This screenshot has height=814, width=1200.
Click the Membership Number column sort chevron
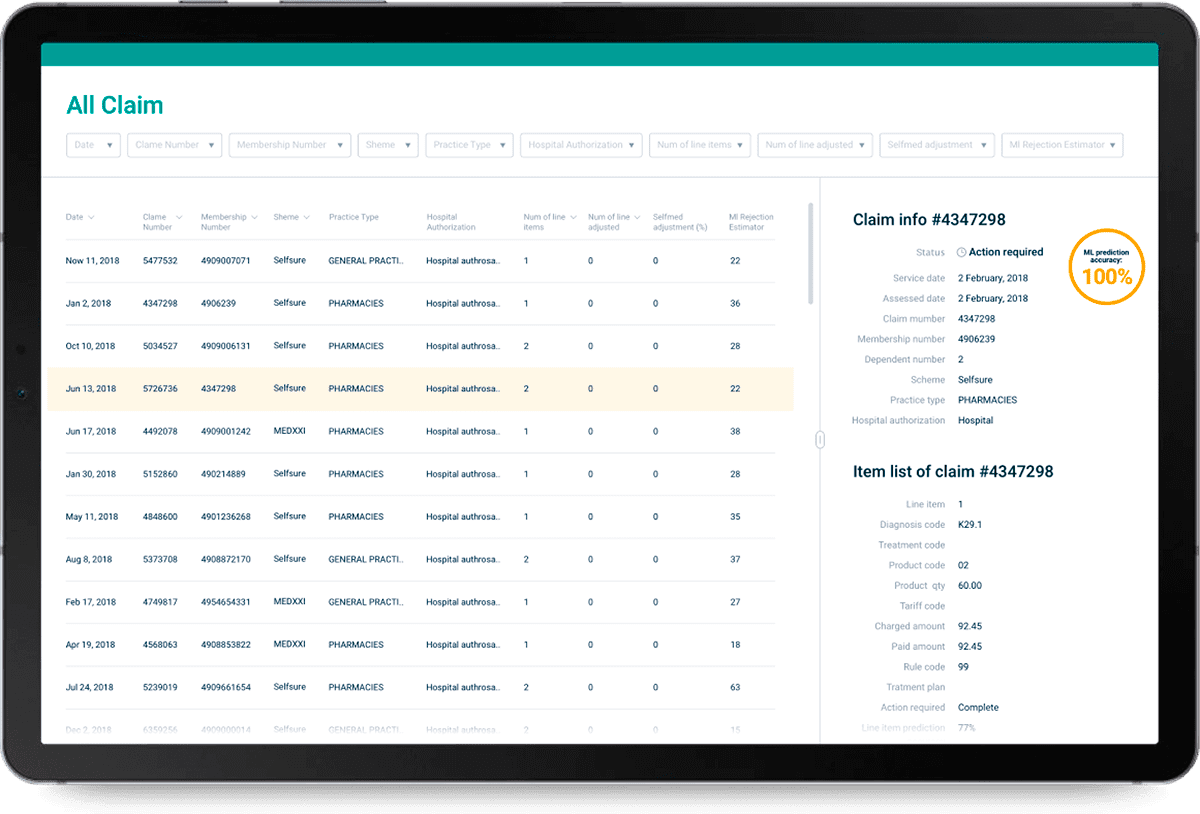tap(255, 217)
